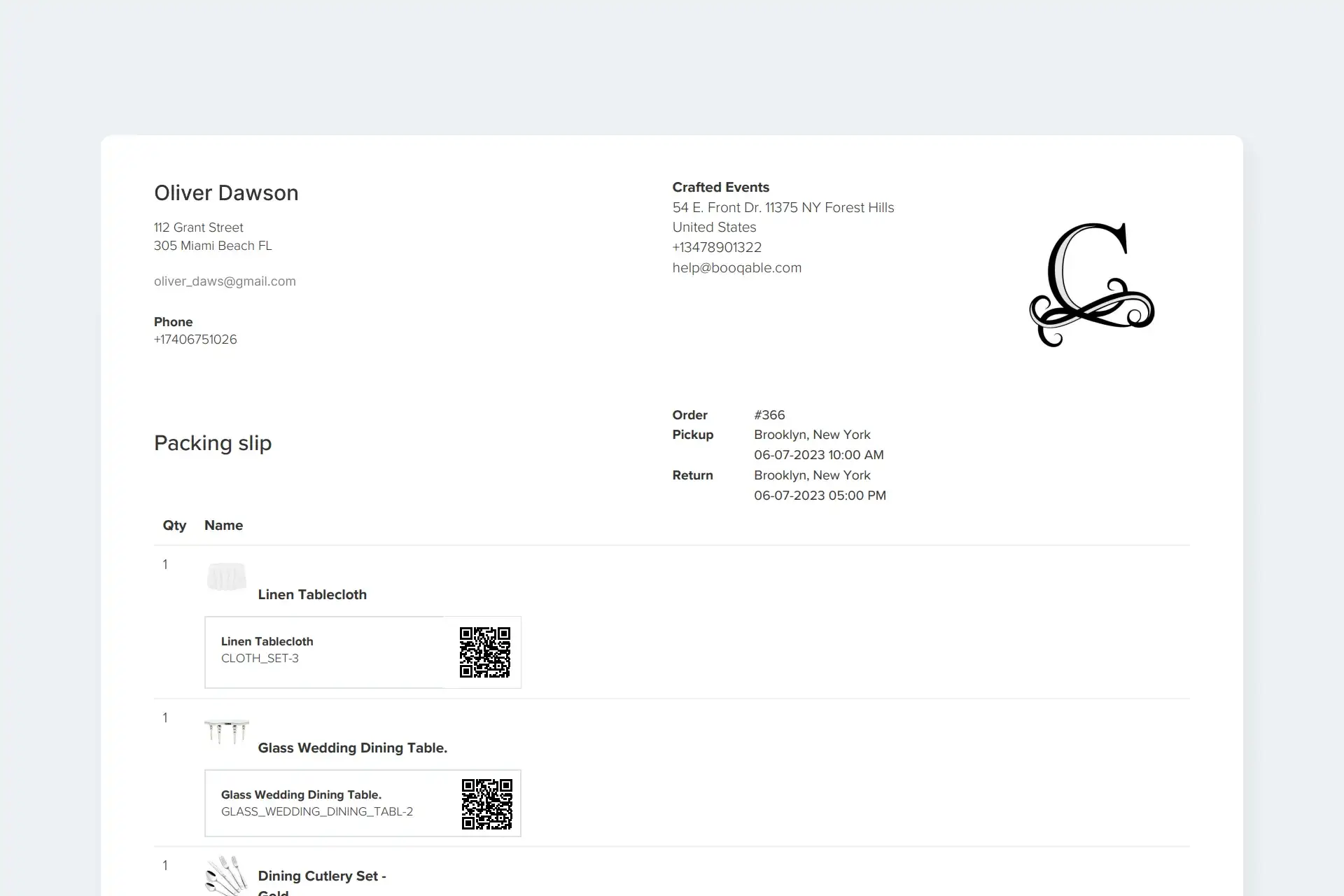This screenshot has height=896, width=1344.
Task: Click the CLOTH_SET-3 identifier label
Action: tap(260, 659)
